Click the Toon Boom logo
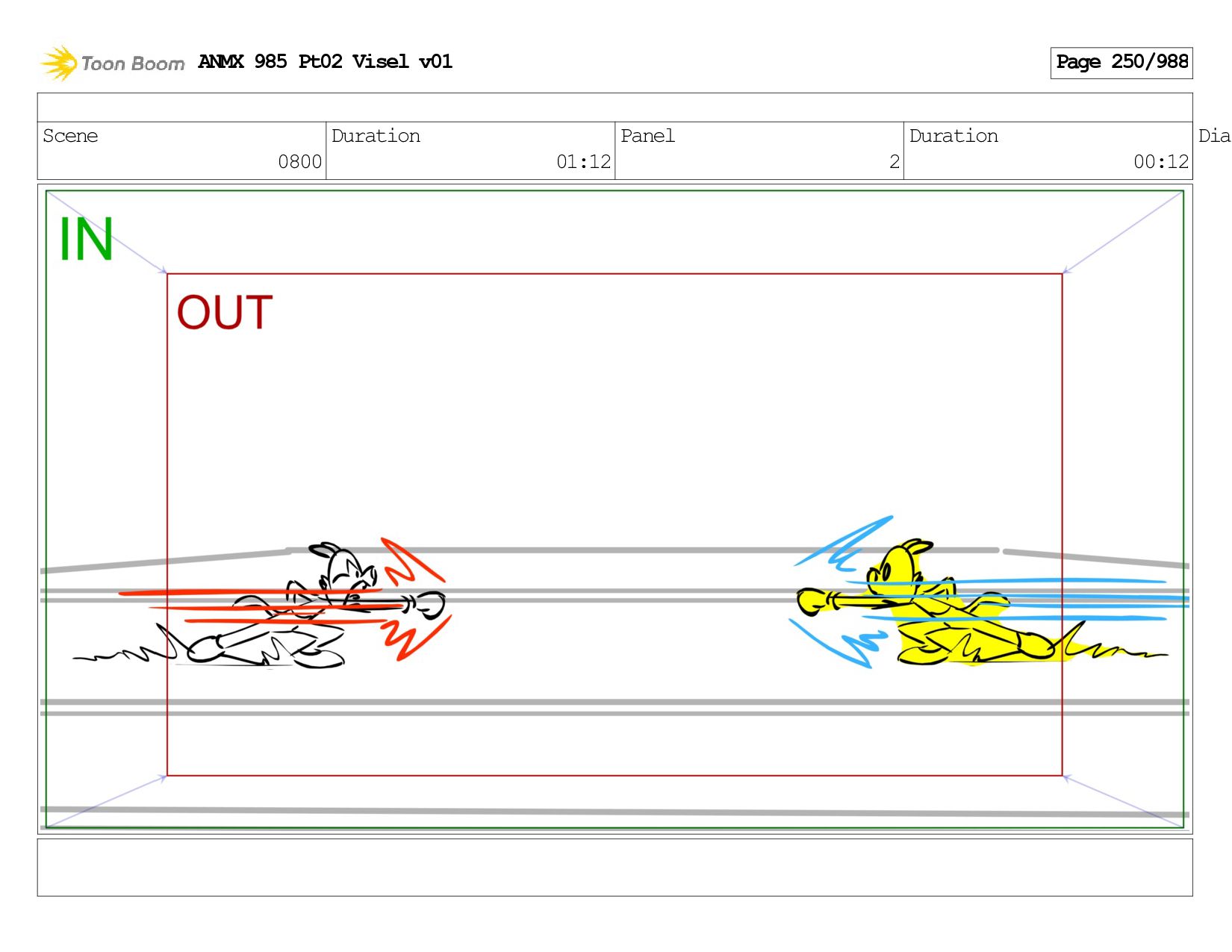Image resolution: width=1232 pixels, height=952 pixels. (x=112, y=63)
